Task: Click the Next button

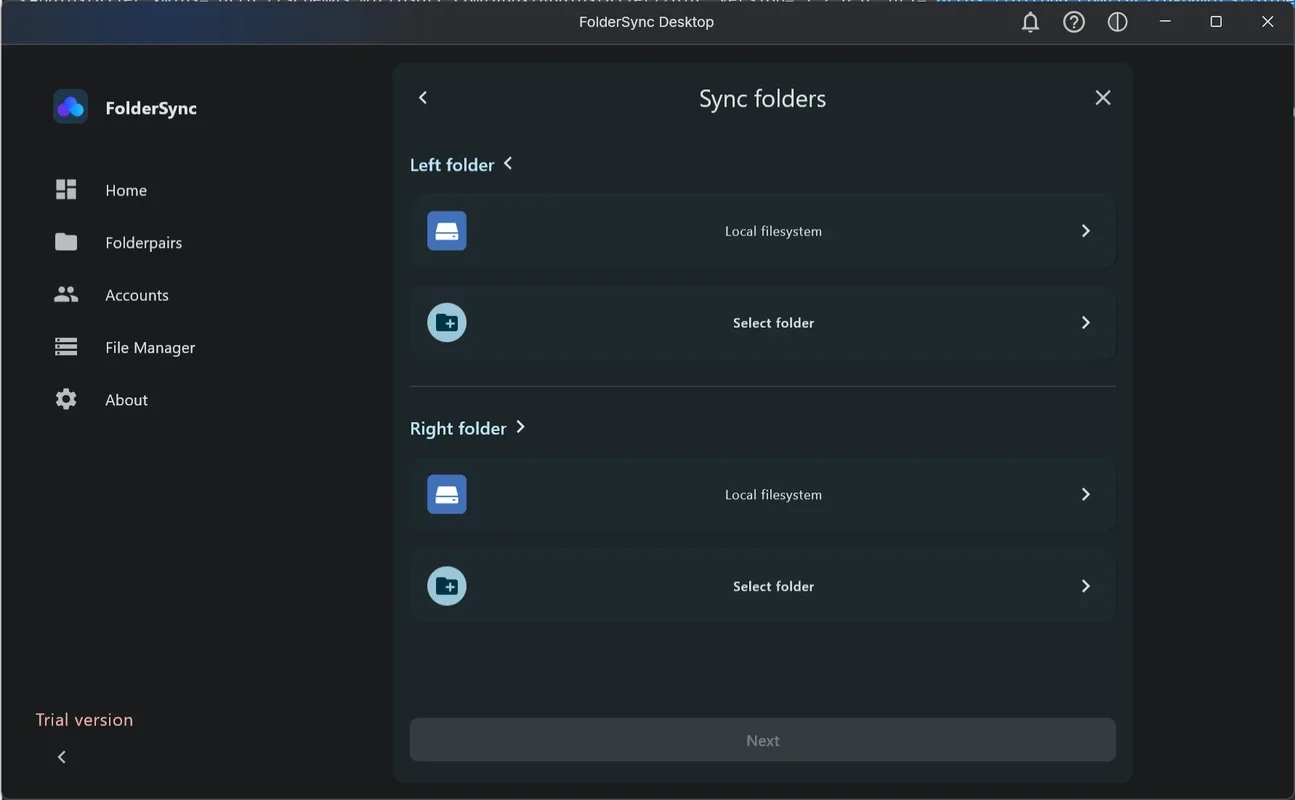Action: [x=763, y=741]
